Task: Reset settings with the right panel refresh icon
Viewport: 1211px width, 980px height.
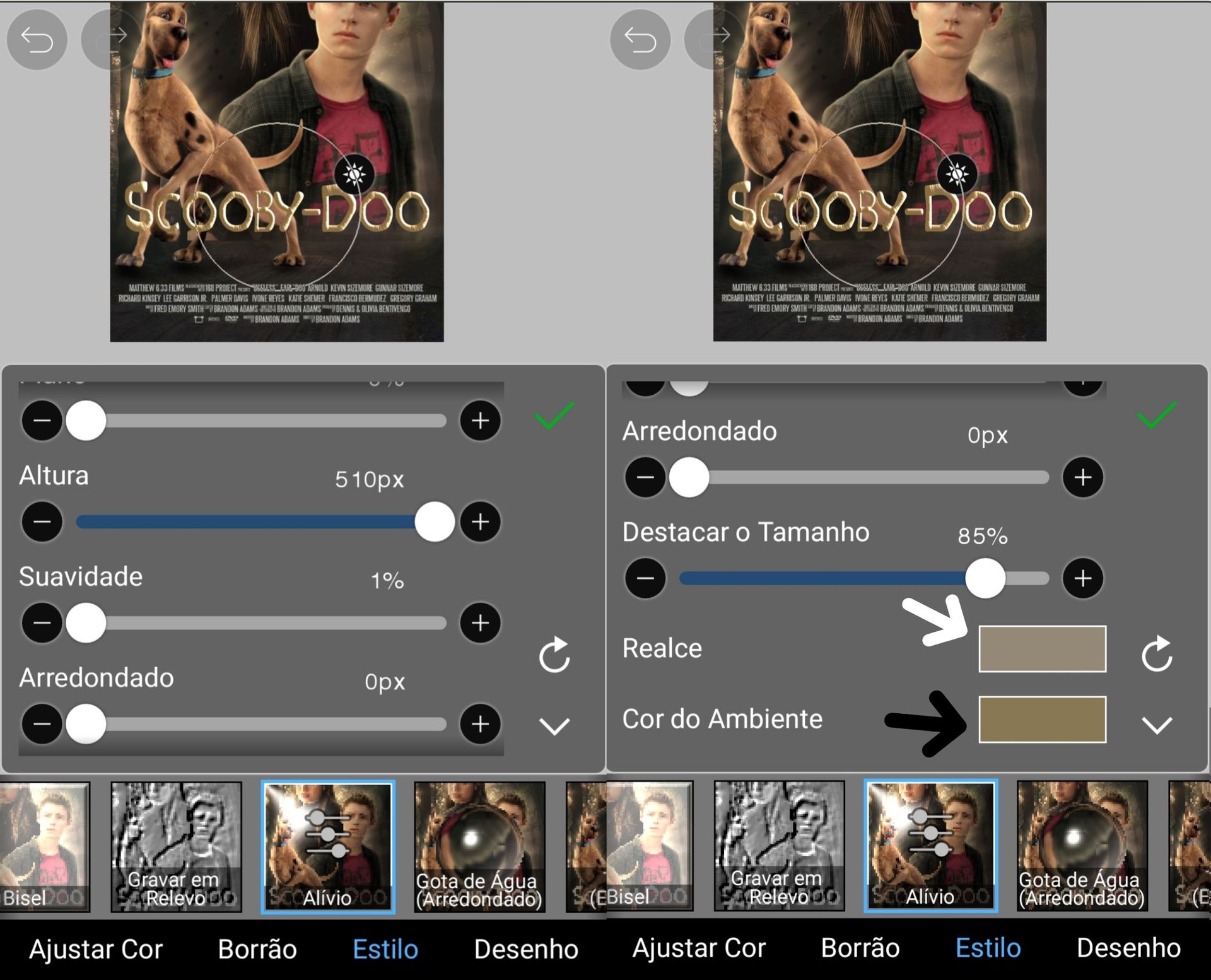Action: pyautogui.click(x=1157, y=654)
